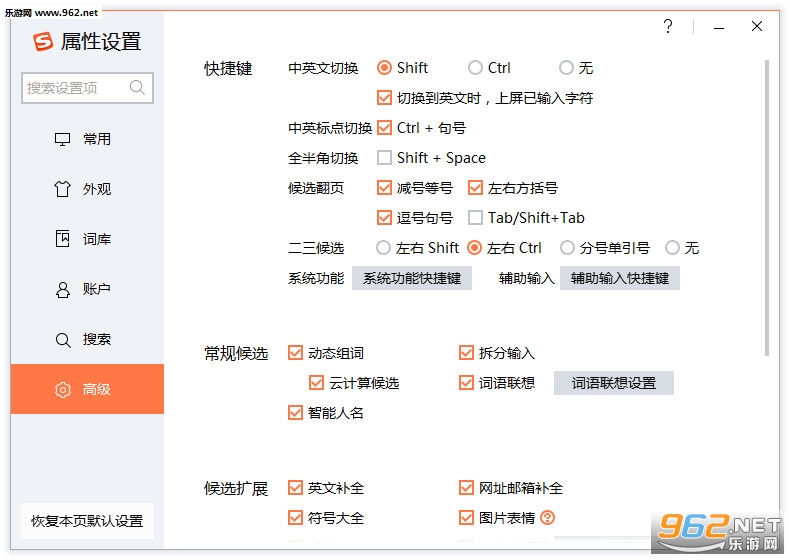Select 无 for 二三候选
This screenshot has height=560, width=790.
click(672, 247)
